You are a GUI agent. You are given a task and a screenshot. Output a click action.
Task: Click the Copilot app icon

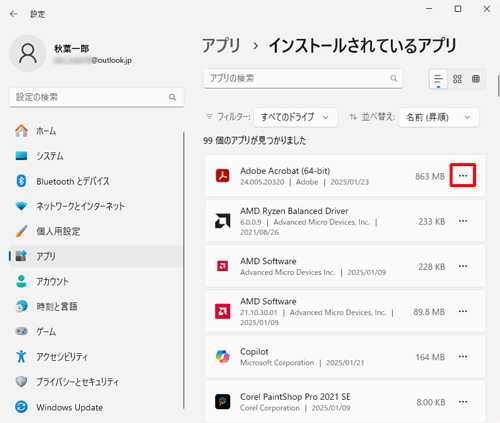pyautogui.click(x=222, y=357)
